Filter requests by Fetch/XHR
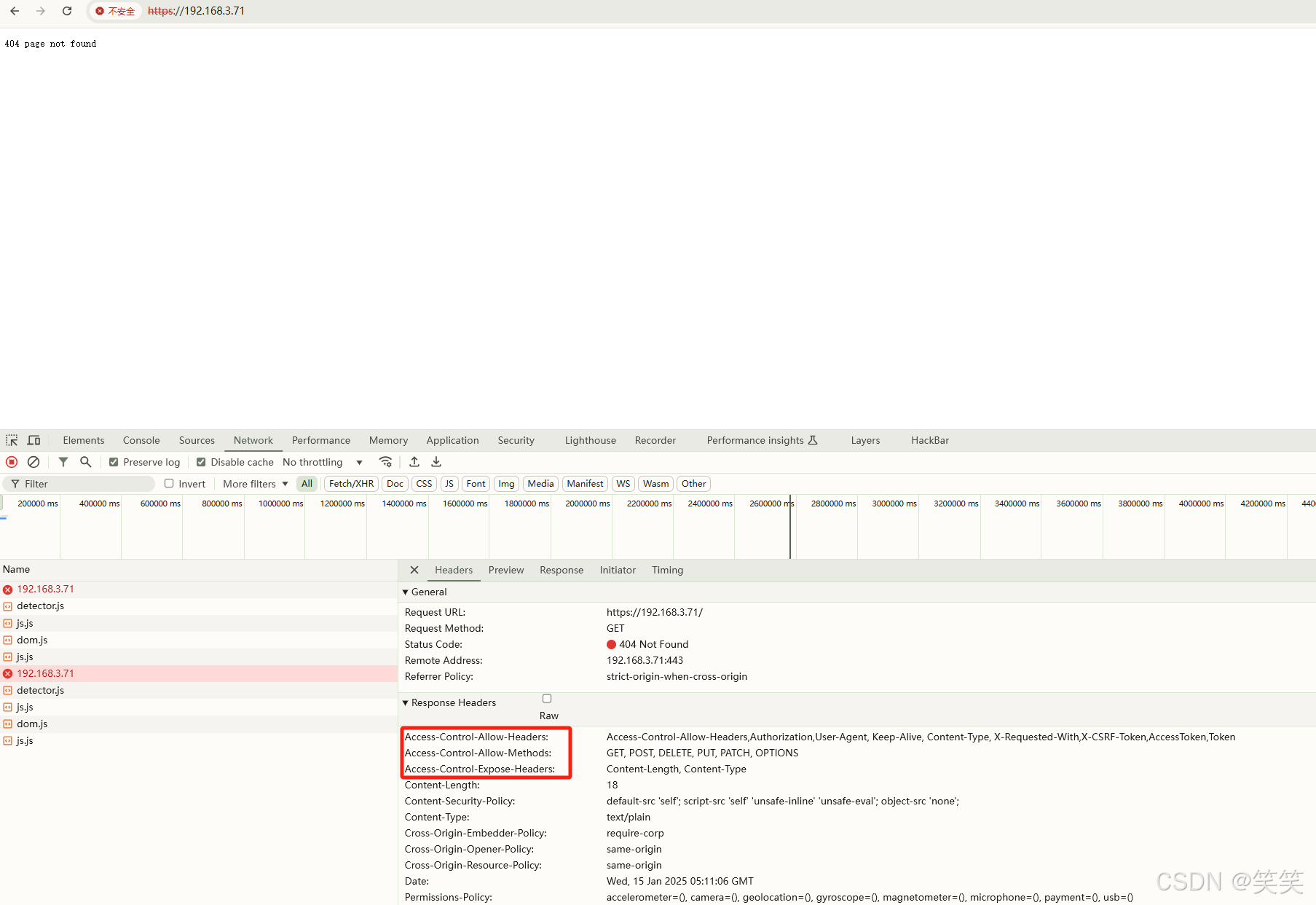The width and height of the screenshot is (1316, 905). pyautogui.click(x=351, y=484)
